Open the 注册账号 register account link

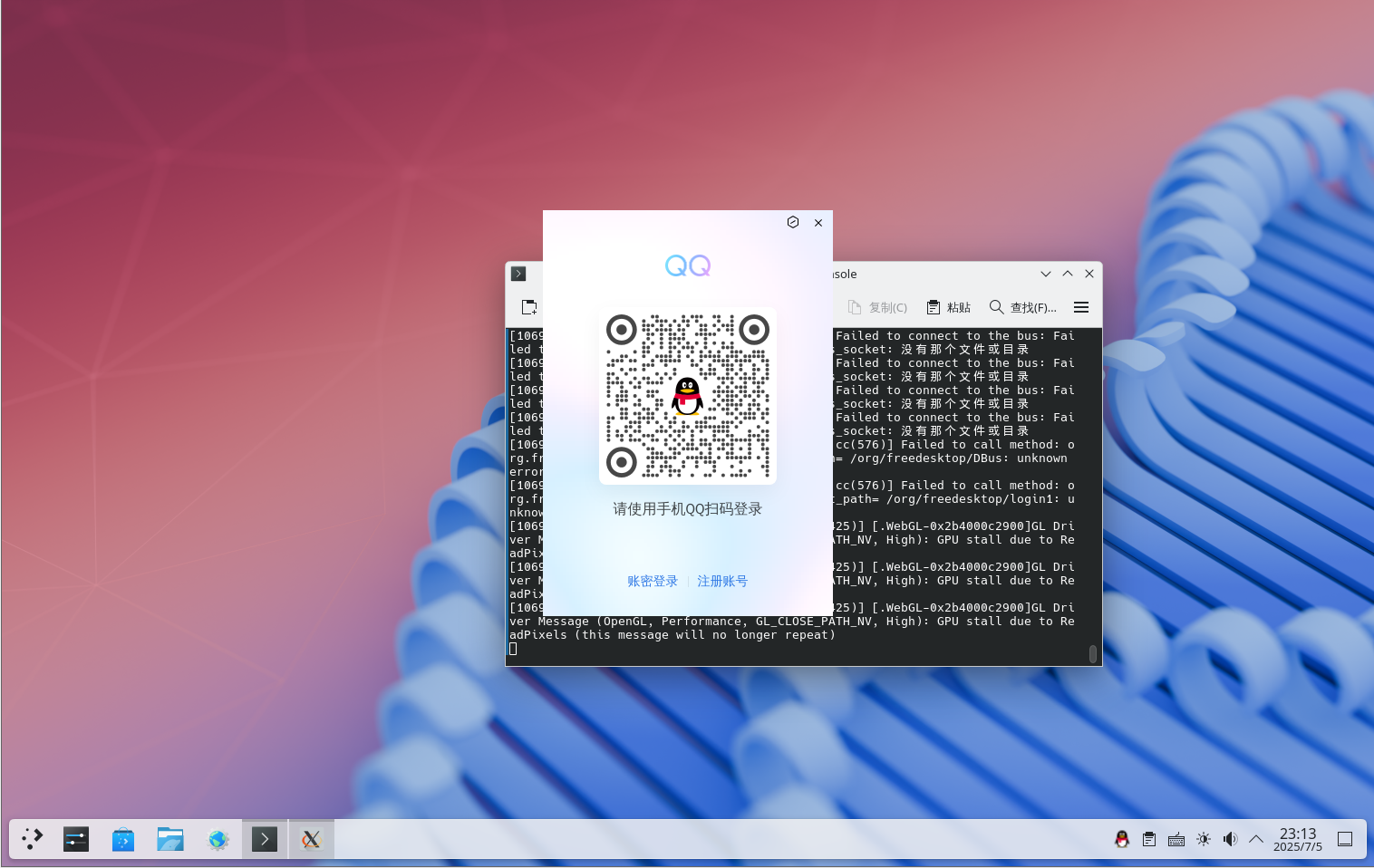(722, 582)
